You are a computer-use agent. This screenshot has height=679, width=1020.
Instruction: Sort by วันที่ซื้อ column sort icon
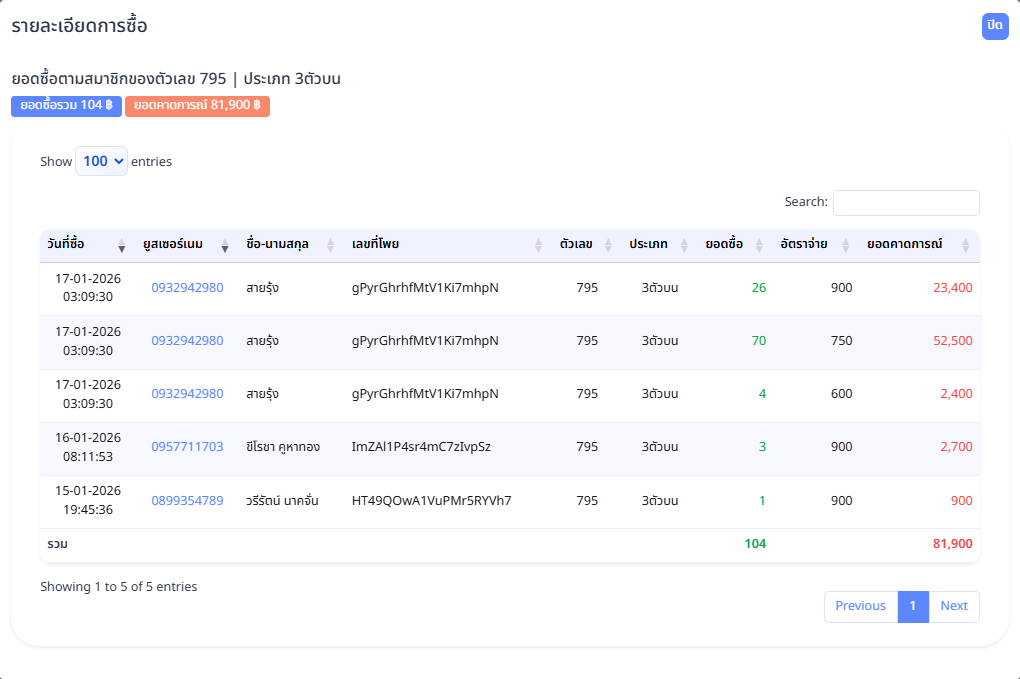coord(122,245)
